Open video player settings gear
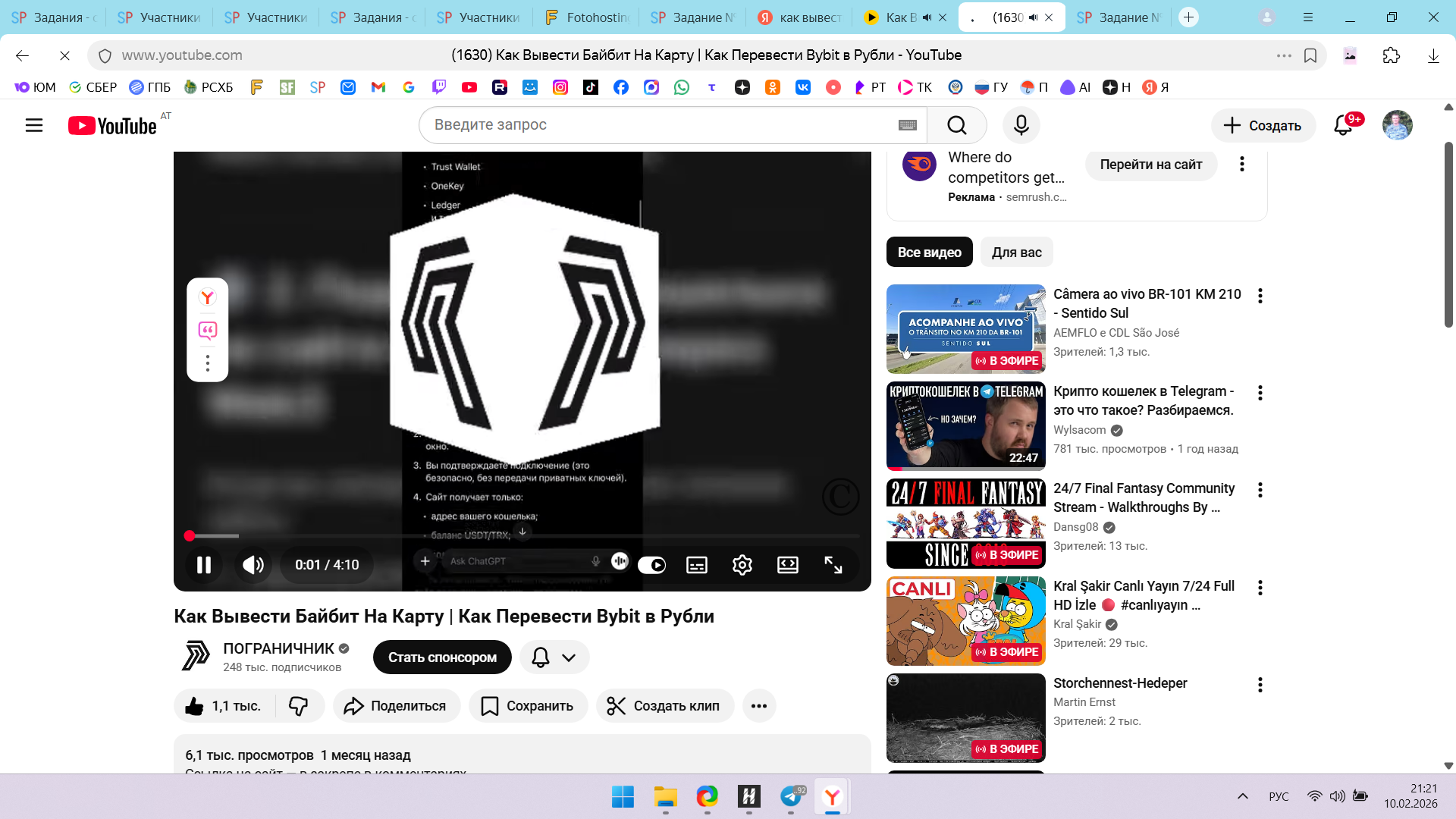The height and width of the screenshot is (819, 1456). 742,565
